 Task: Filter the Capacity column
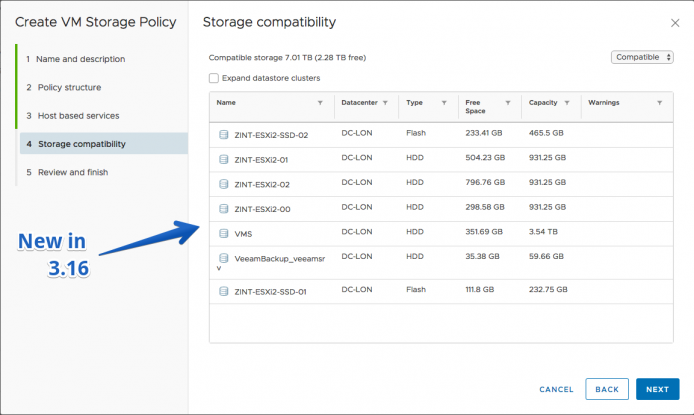[567, 103]
